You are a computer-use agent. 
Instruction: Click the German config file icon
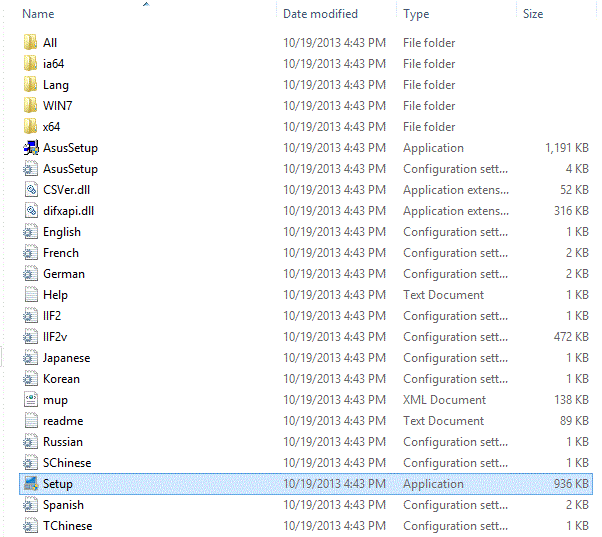31,273
